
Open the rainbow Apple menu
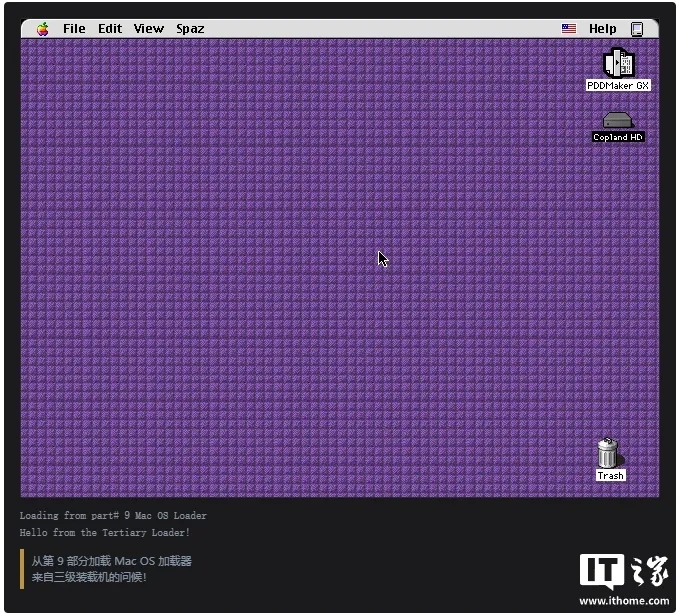click(42, 29)
